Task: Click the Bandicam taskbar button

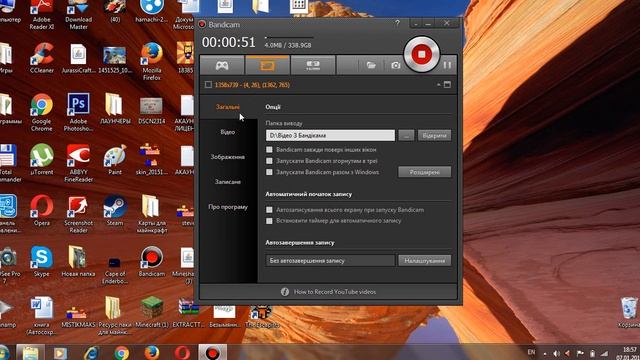Action: tap(212, 352)
